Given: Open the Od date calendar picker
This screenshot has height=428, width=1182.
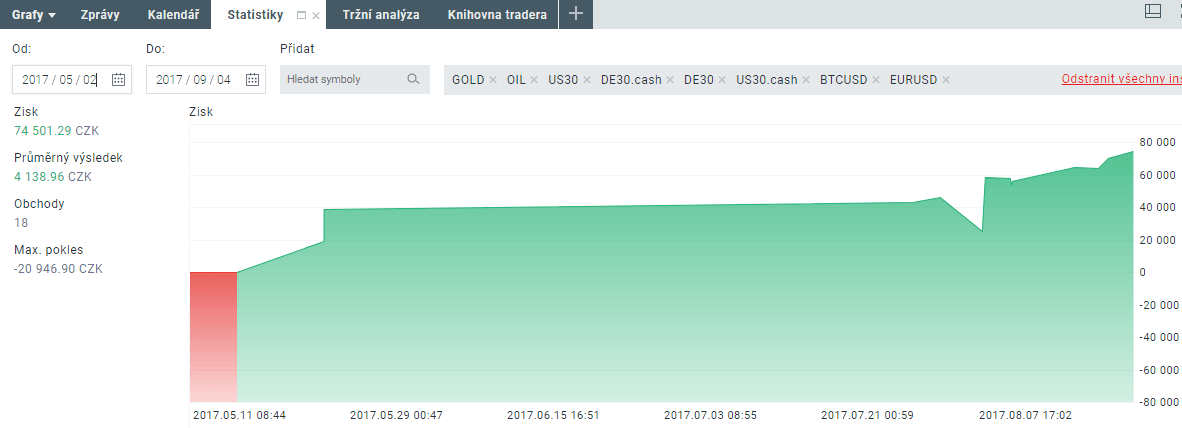Looking at the screenshot, I should (118, 80).
